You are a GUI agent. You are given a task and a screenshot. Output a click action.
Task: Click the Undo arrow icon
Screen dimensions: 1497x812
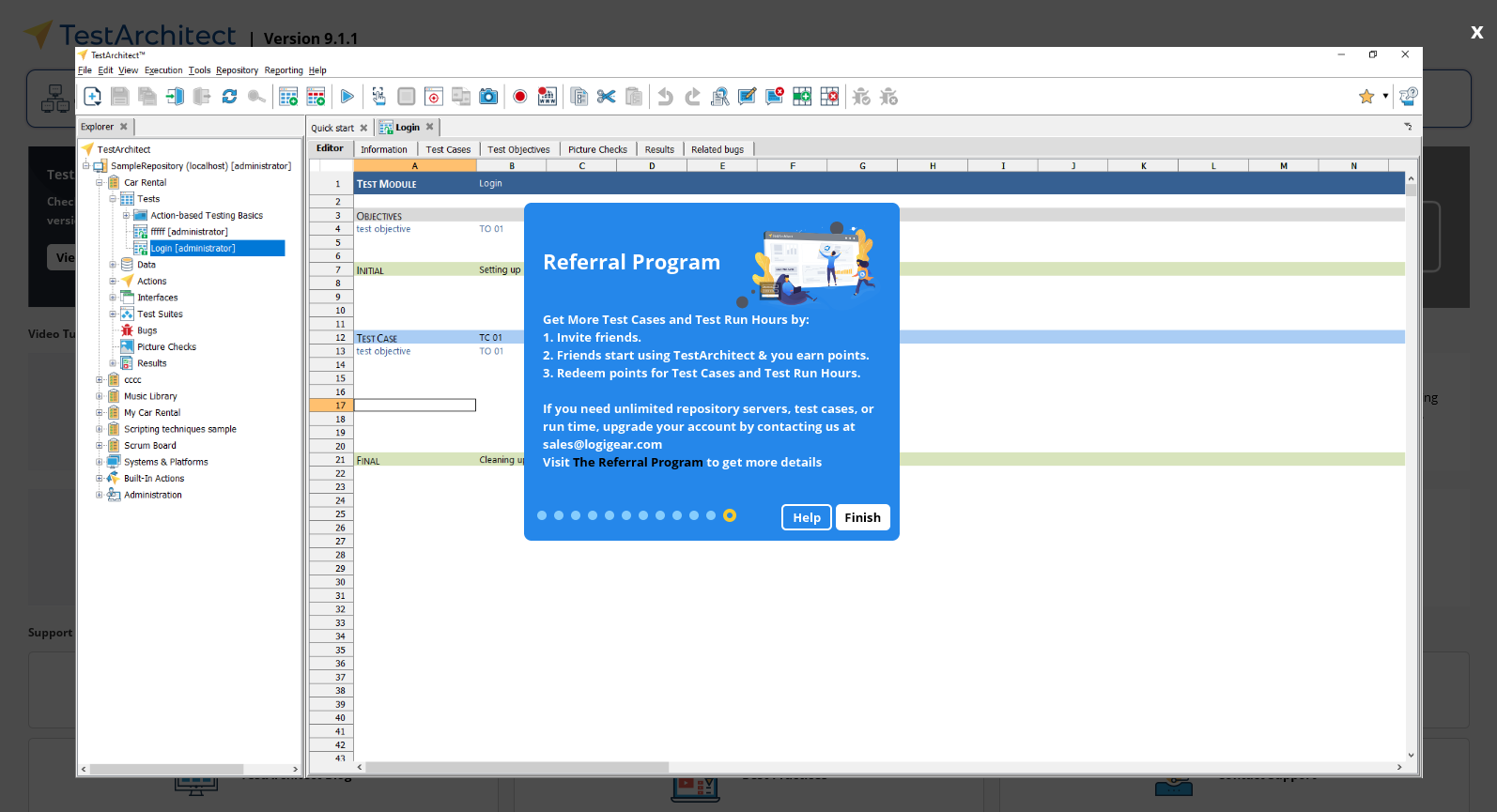click(665, 96)
